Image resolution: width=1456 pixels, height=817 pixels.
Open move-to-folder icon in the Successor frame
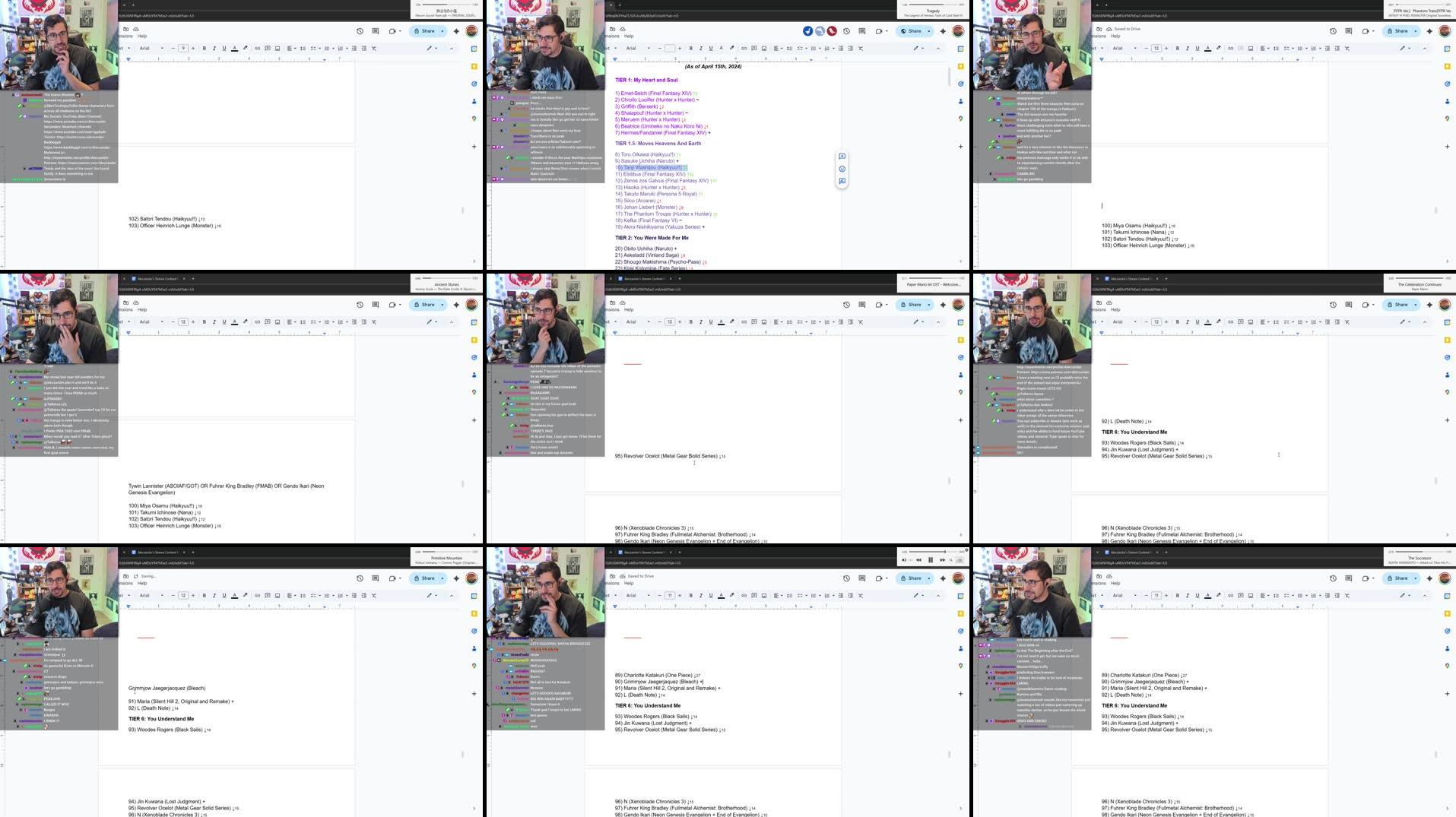point(1099,576)
